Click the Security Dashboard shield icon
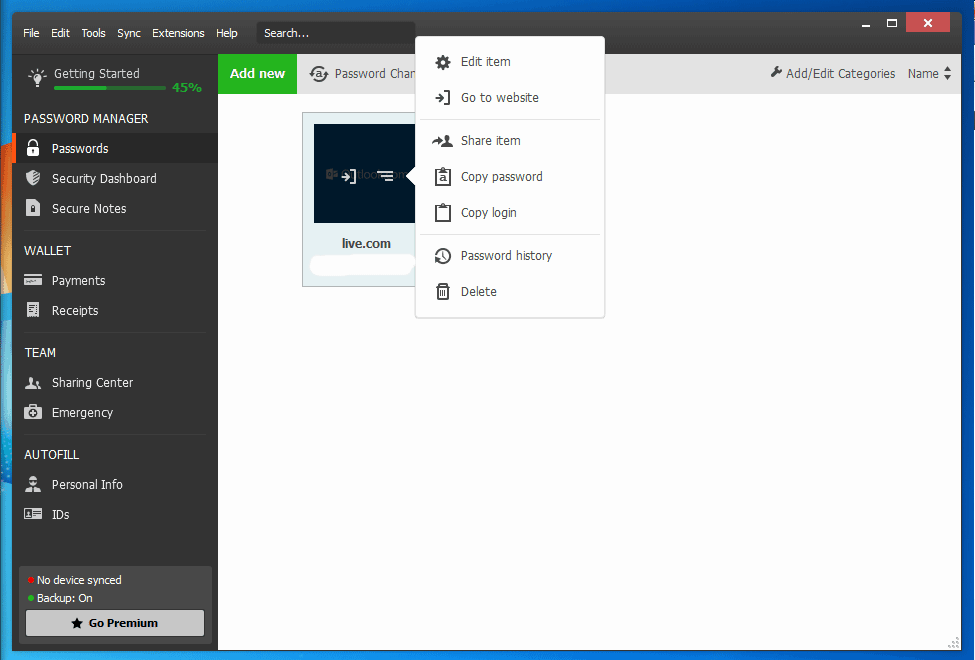Image resolution: width=975 pixels, height=660 pixels. pos(33,179)
